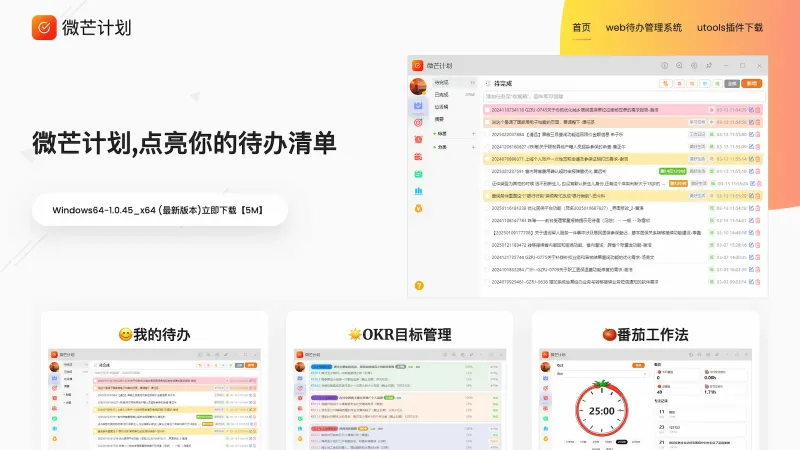Open the user avatar in app sidebar
This screenshot has width=800, height=450.
tap(420, 84)
